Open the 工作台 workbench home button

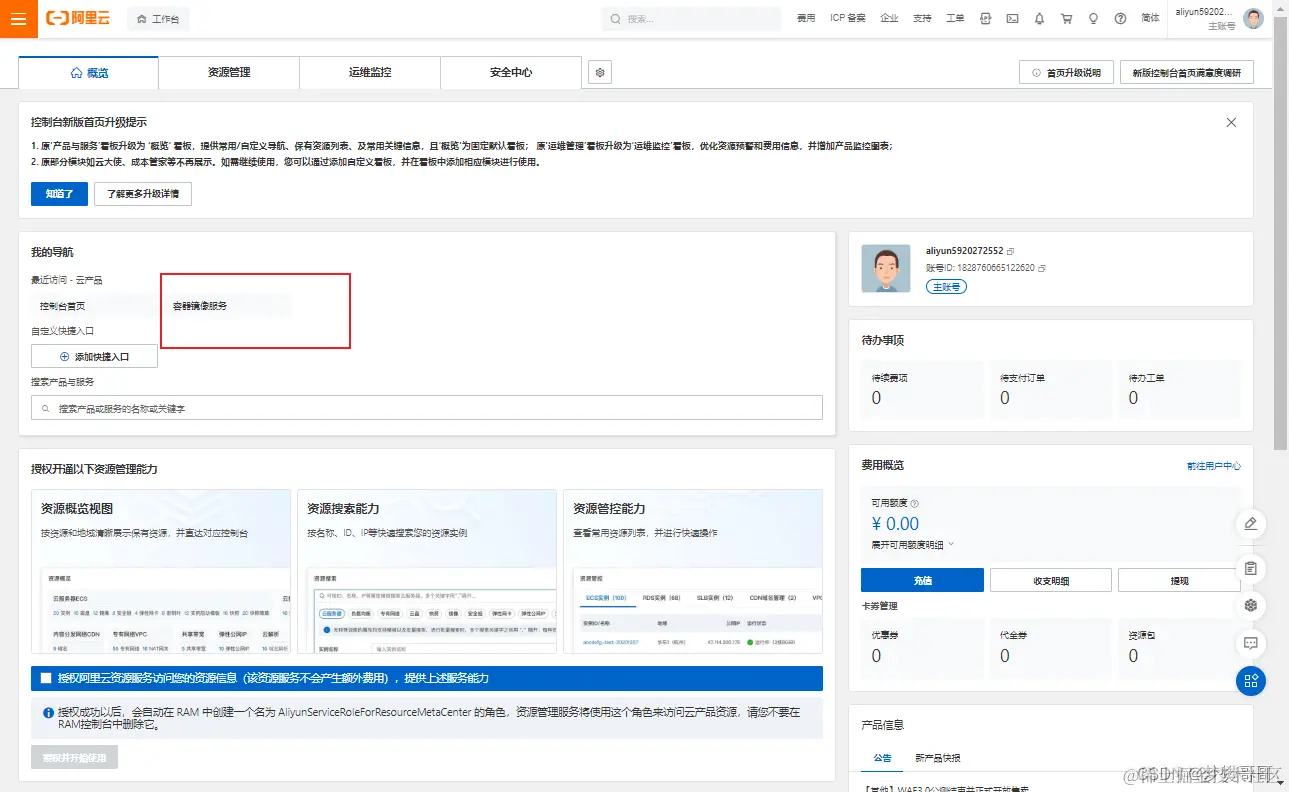click(158, 19)
